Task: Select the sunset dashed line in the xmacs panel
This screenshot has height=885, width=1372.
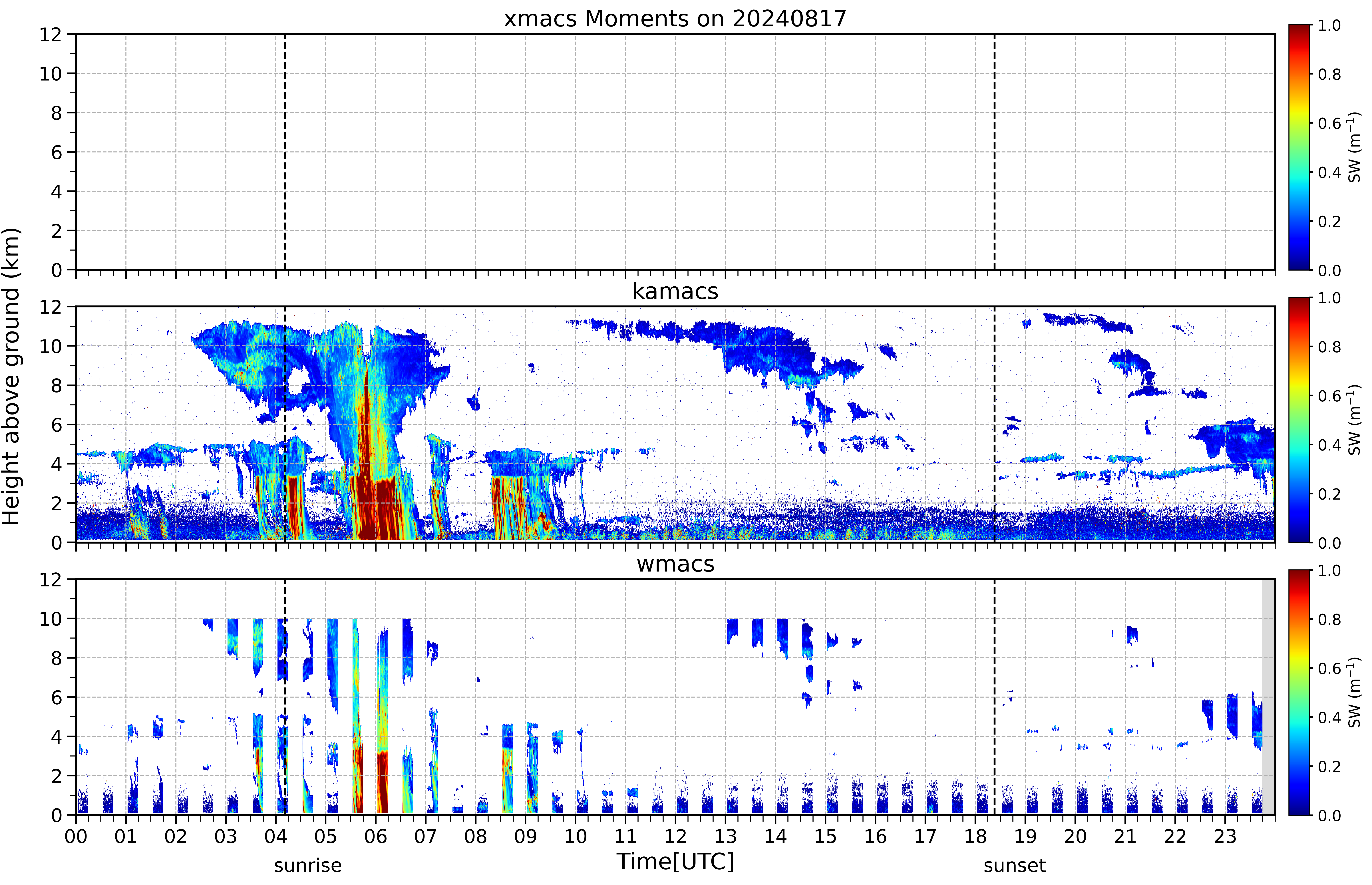Action: (x=995, y=152)
